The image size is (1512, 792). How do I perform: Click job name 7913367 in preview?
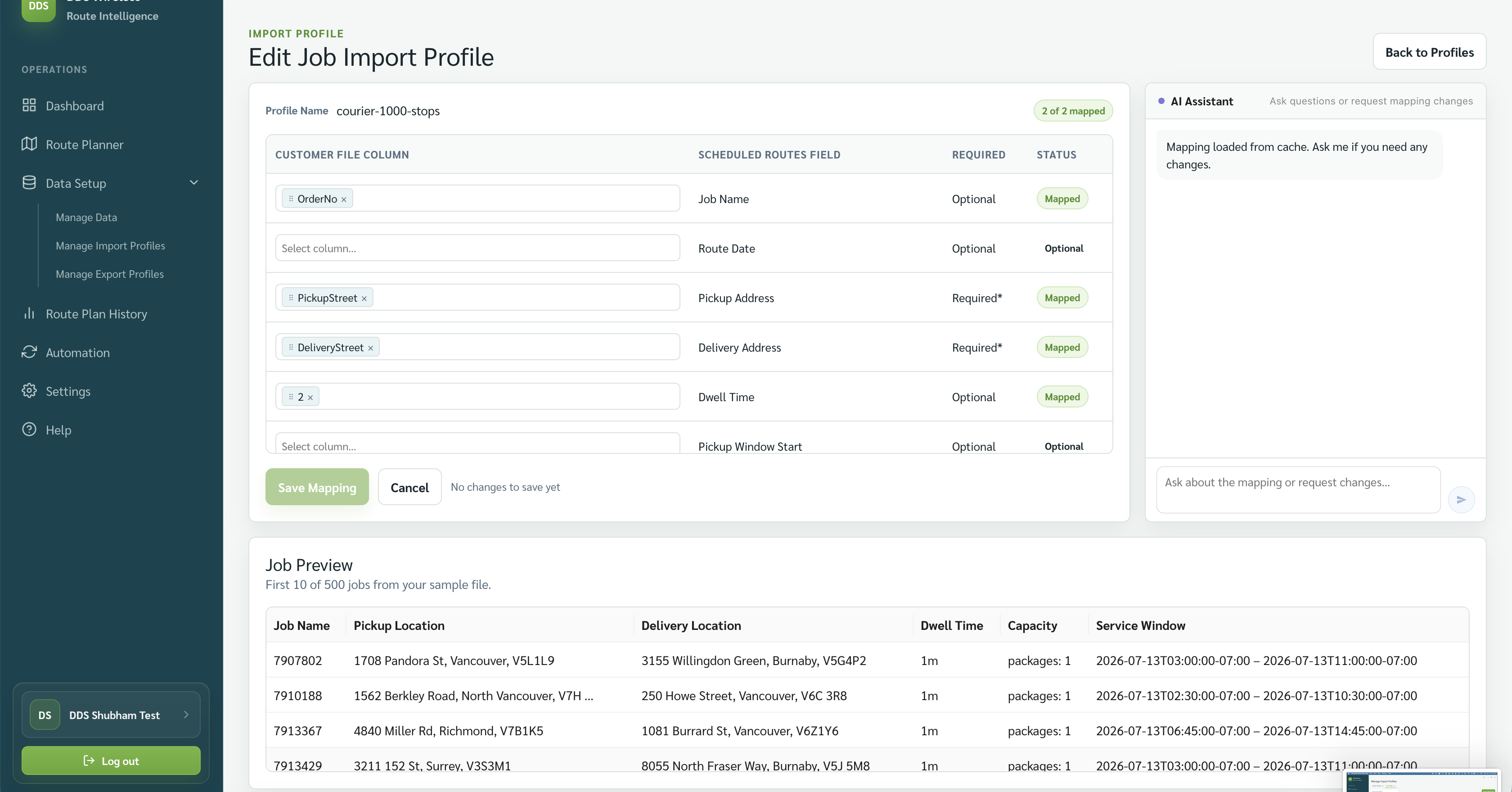(x=297, y=731)
